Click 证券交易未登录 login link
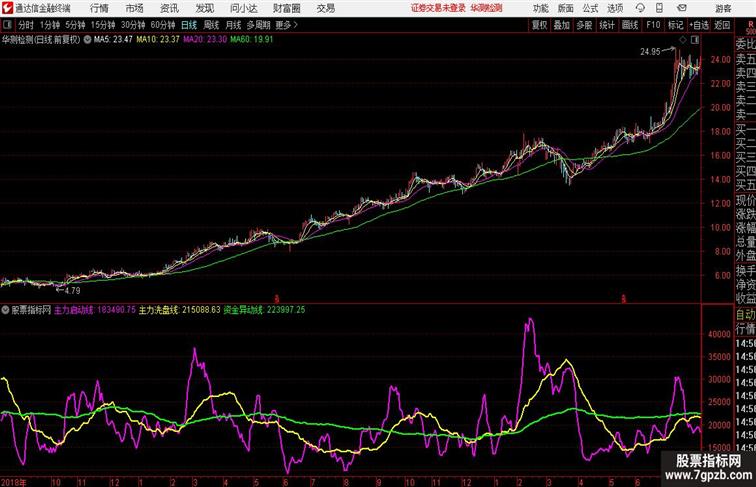 tap(438, 8)
